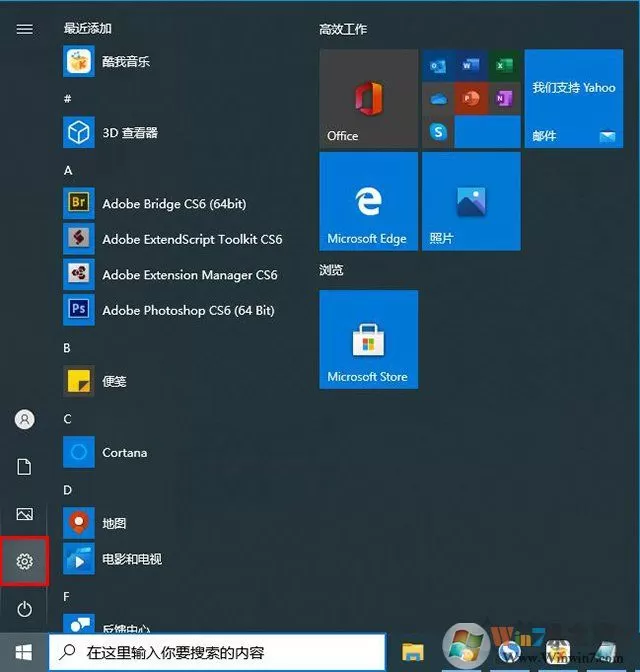The width and height of the screenshot is (640, 672).
Task: Open the Documents sidebar icon
Action: [x=24, y=467]
